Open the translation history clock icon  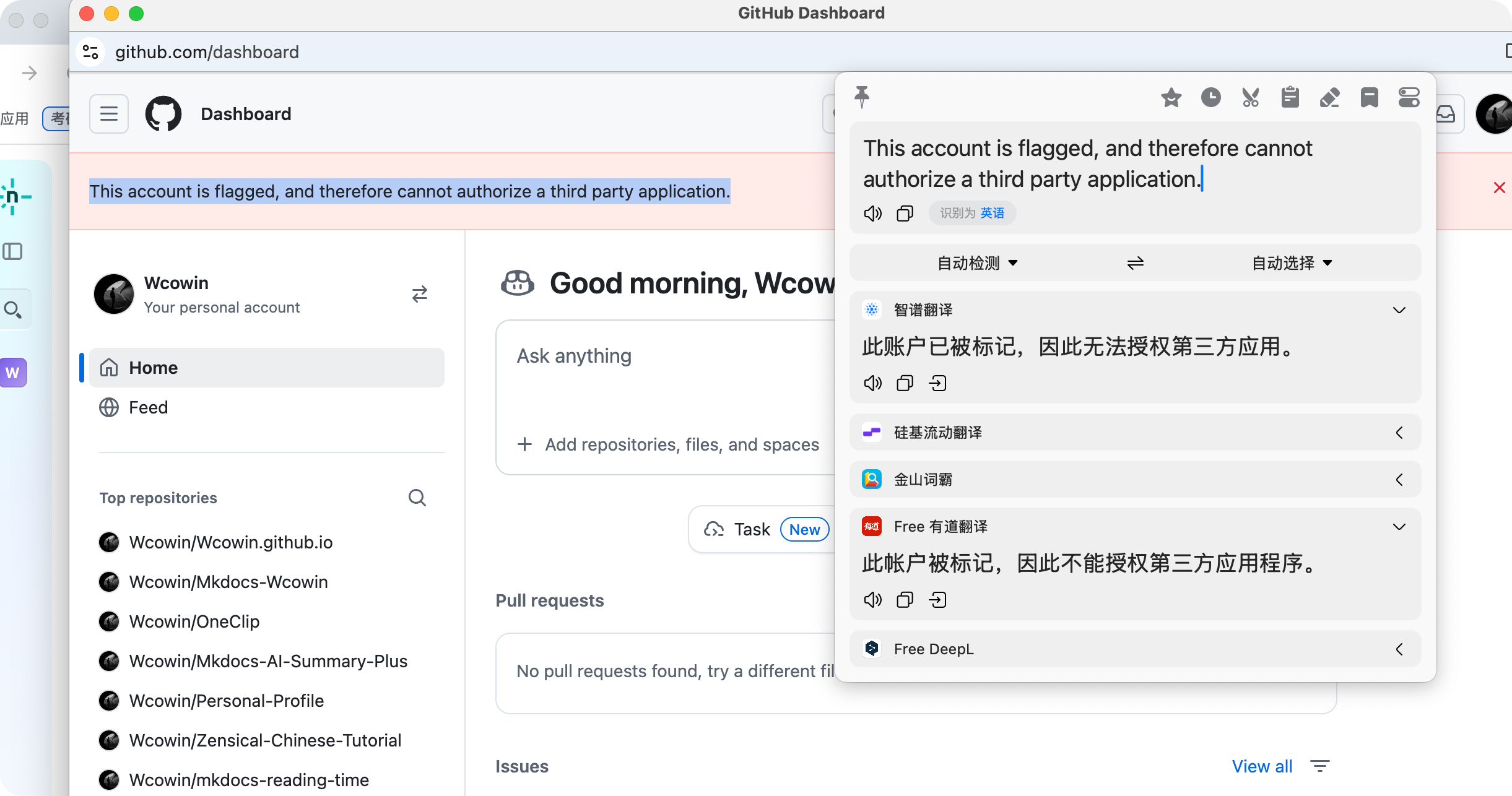coord(1210,98)
